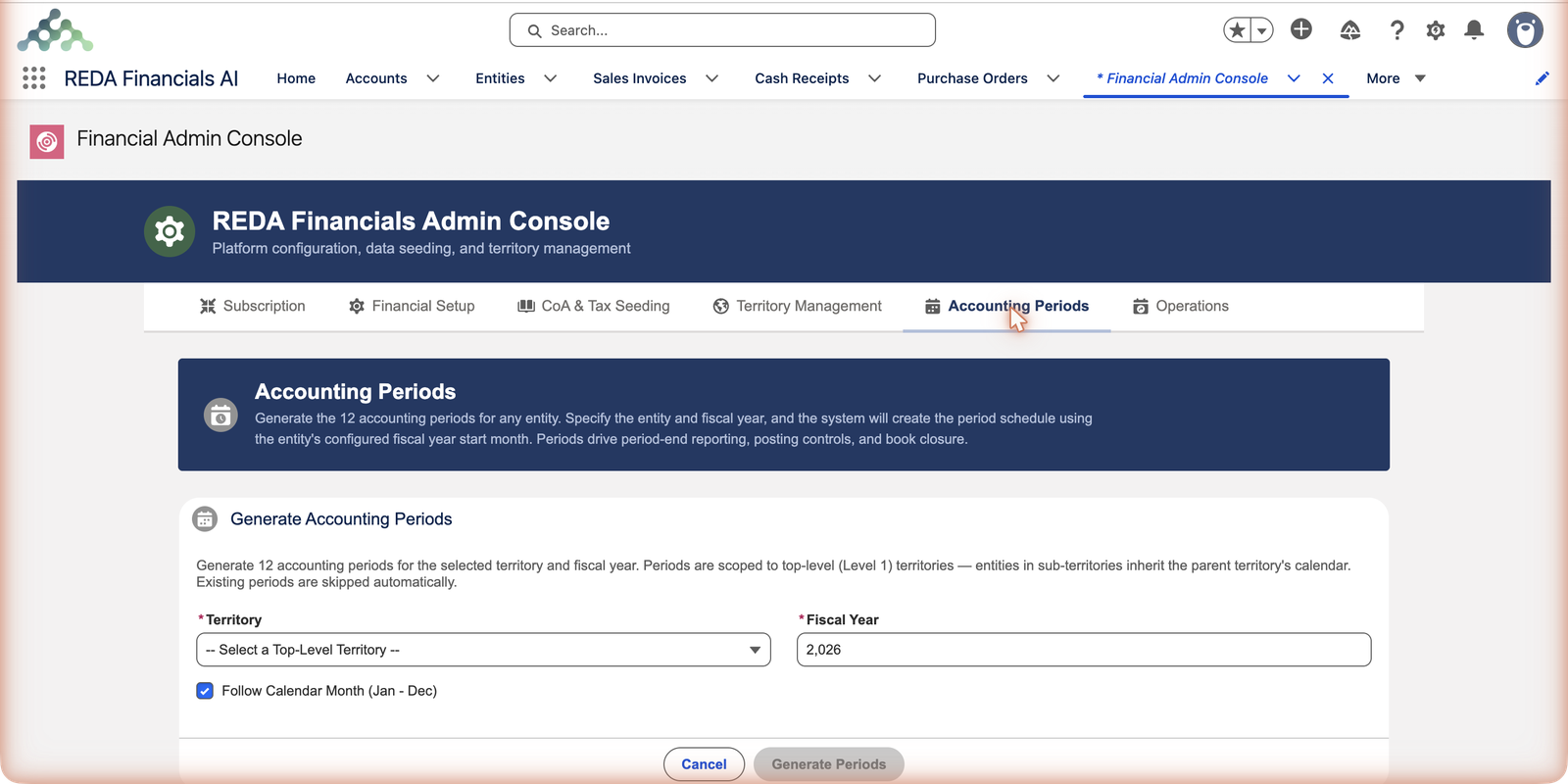The width and height of the screenshot is (1568, 784).
Task: Click the global Search box
Action: pos(722,30)
